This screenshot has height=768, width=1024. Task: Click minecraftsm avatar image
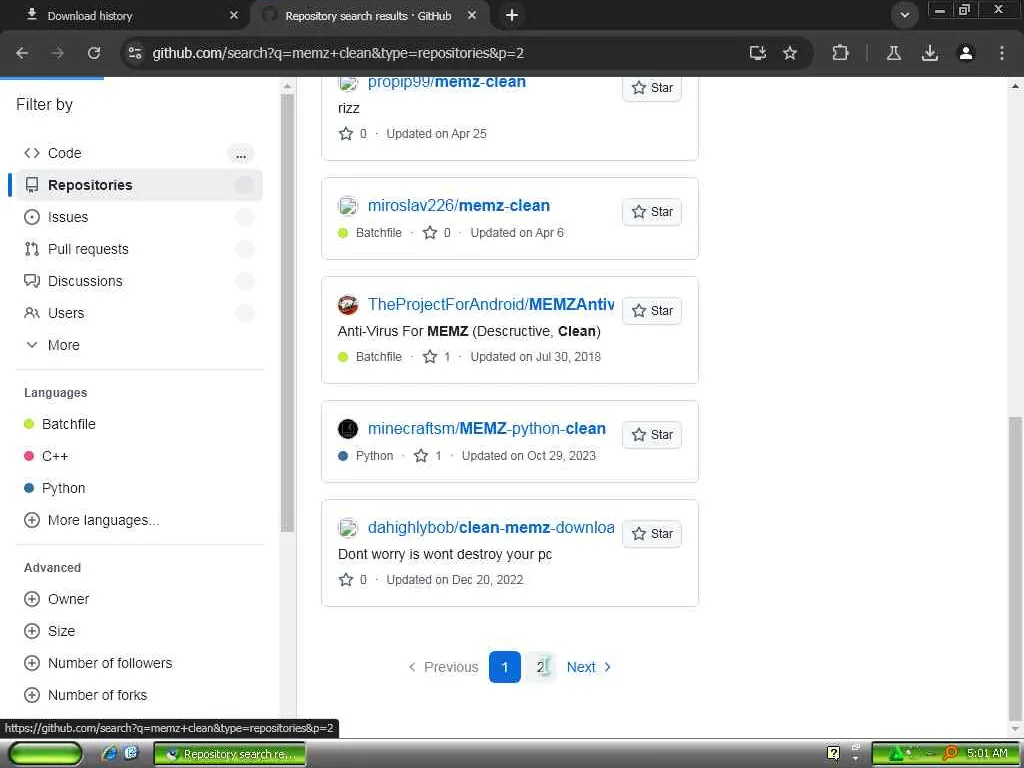pos(348,428)
